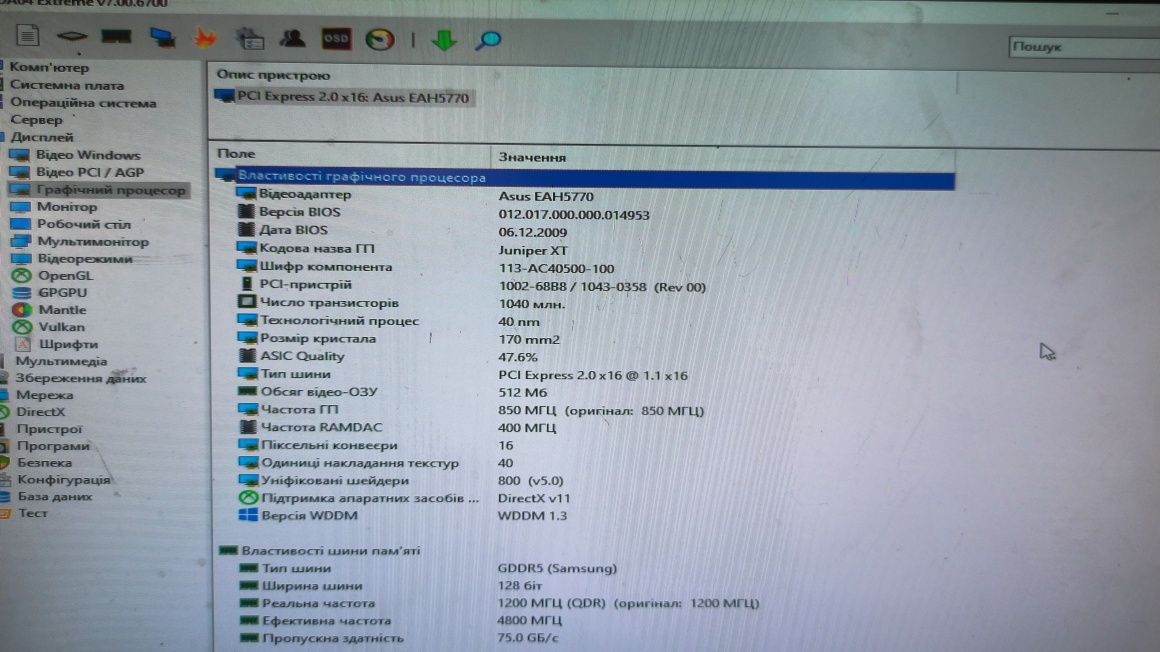This screenshot has width=1160, height=652.
Task: Click the memory module toolbar icon
Action: (x=116, y=36)
